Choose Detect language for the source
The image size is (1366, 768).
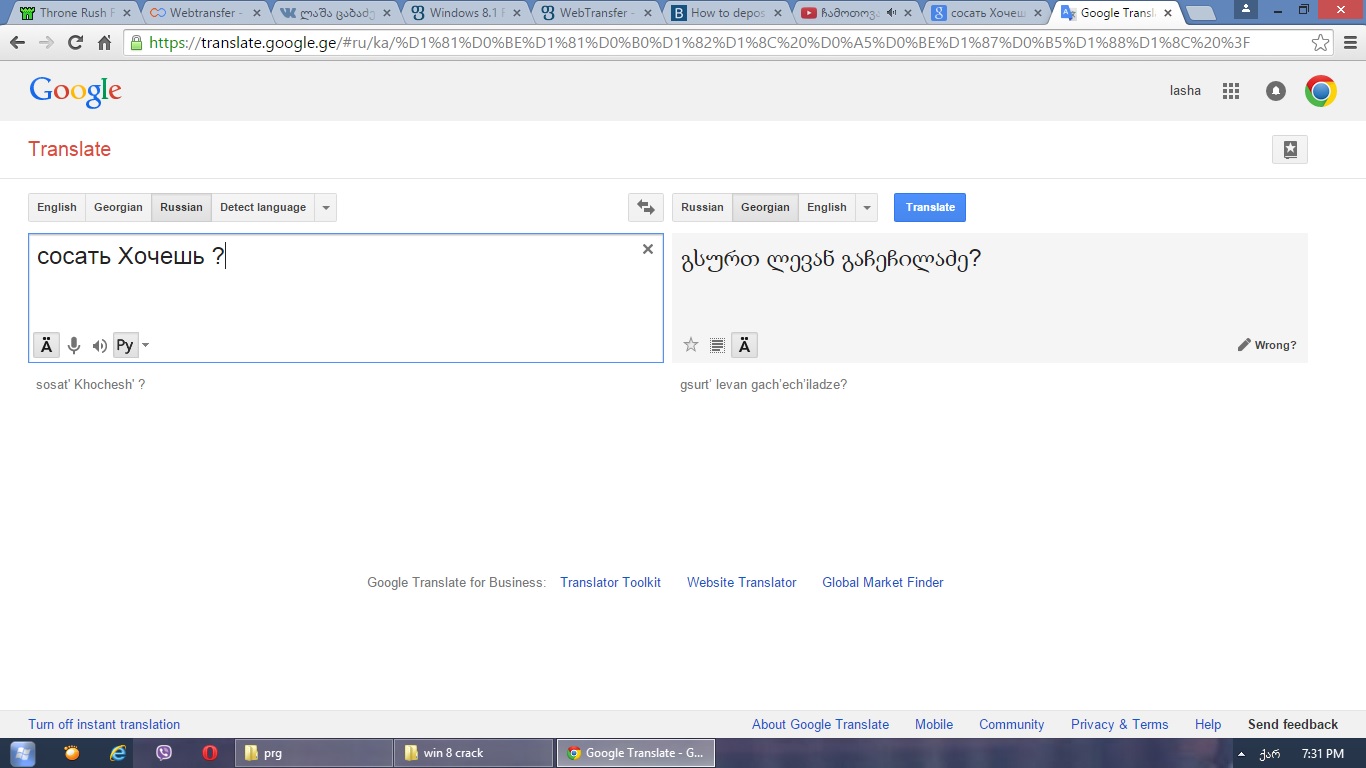pyautogui.click(x=263, y=207)
